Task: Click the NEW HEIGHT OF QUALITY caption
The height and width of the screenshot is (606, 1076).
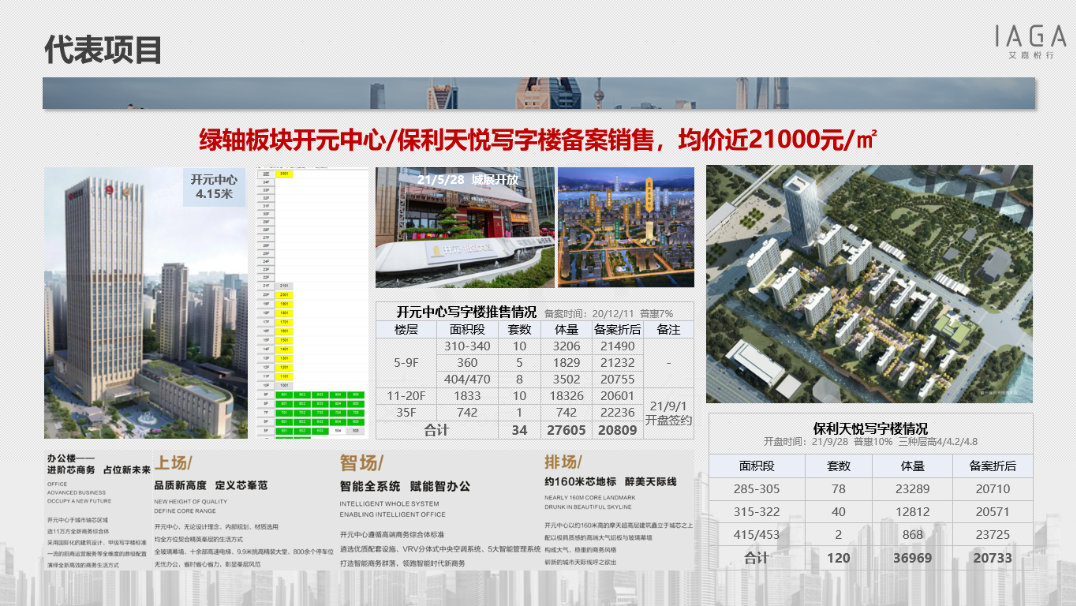Action: point(191,502)
